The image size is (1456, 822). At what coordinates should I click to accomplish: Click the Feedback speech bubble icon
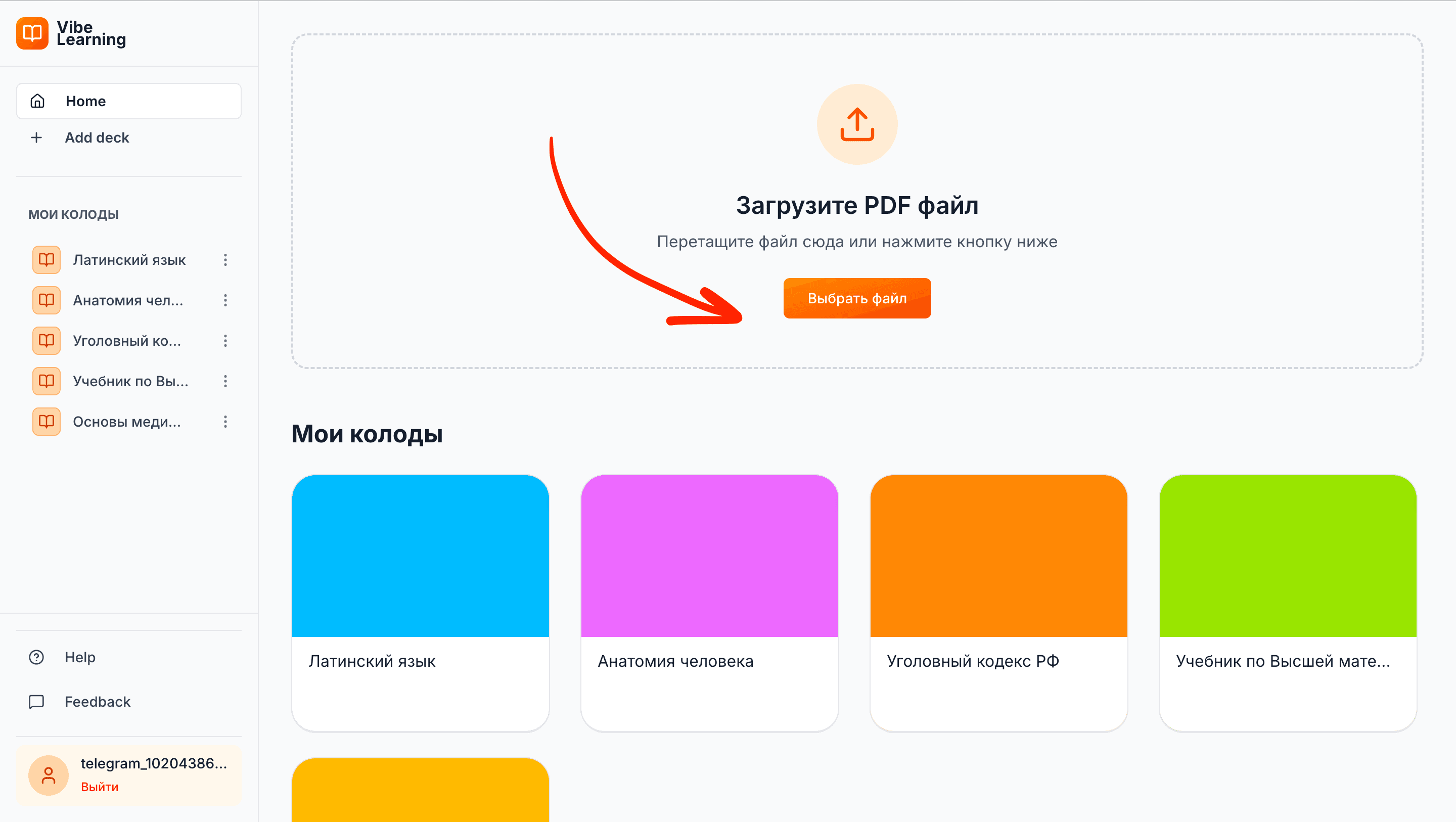(x=35, y=702)
